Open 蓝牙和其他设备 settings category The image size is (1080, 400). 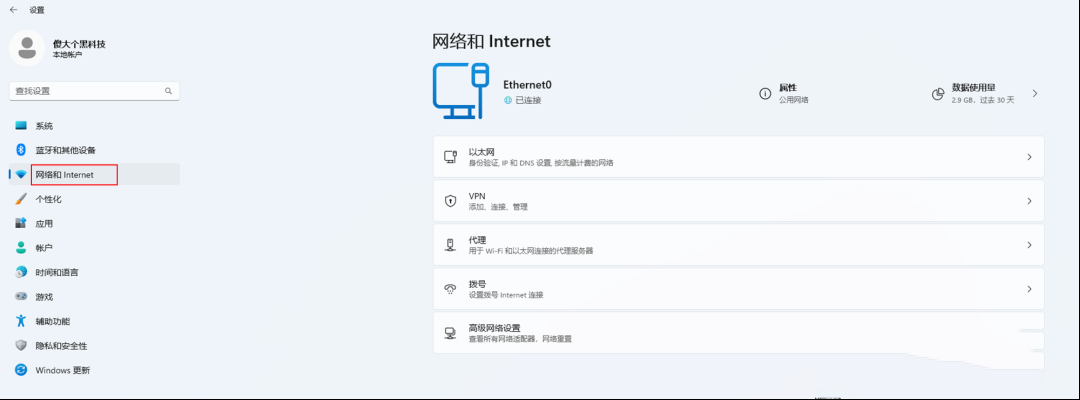(x=94, y=150)
